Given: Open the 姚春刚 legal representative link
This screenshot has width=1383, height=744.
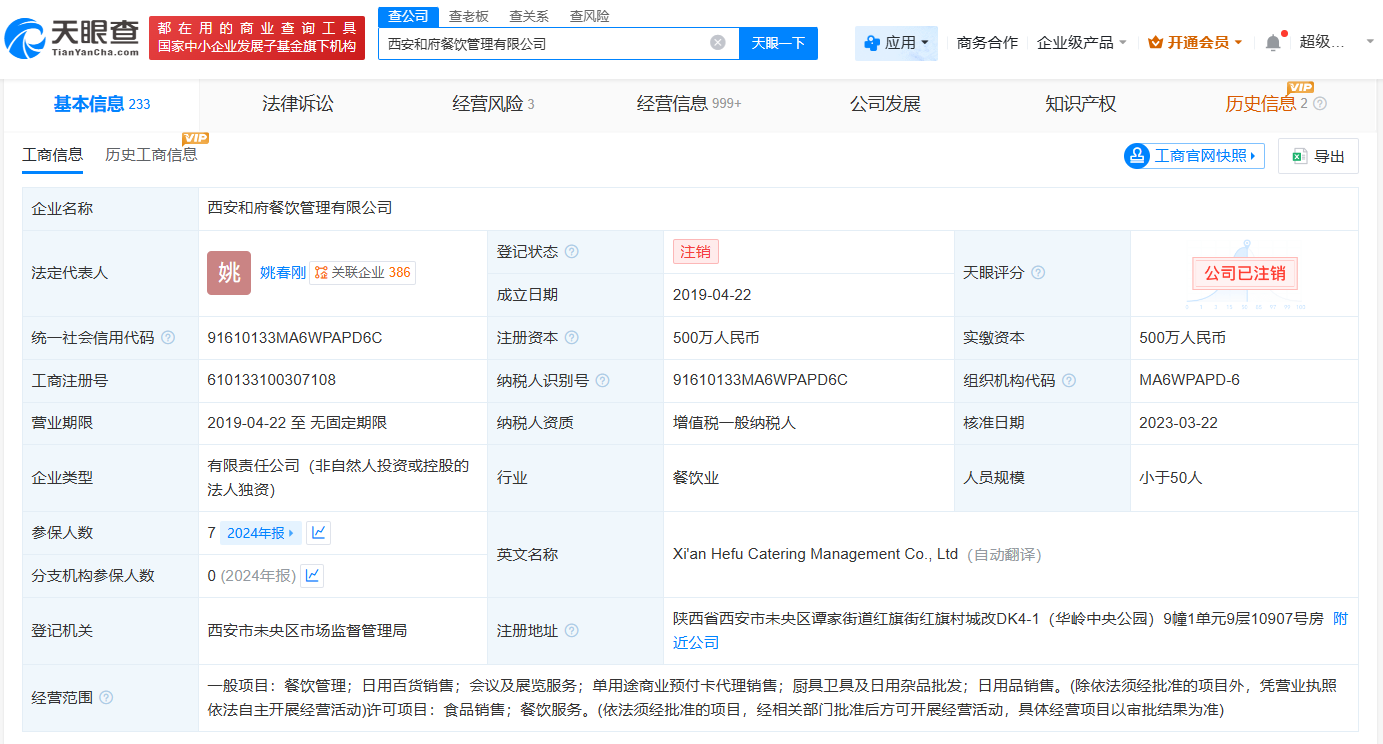Looking at the screenshot, I should 282,273.
